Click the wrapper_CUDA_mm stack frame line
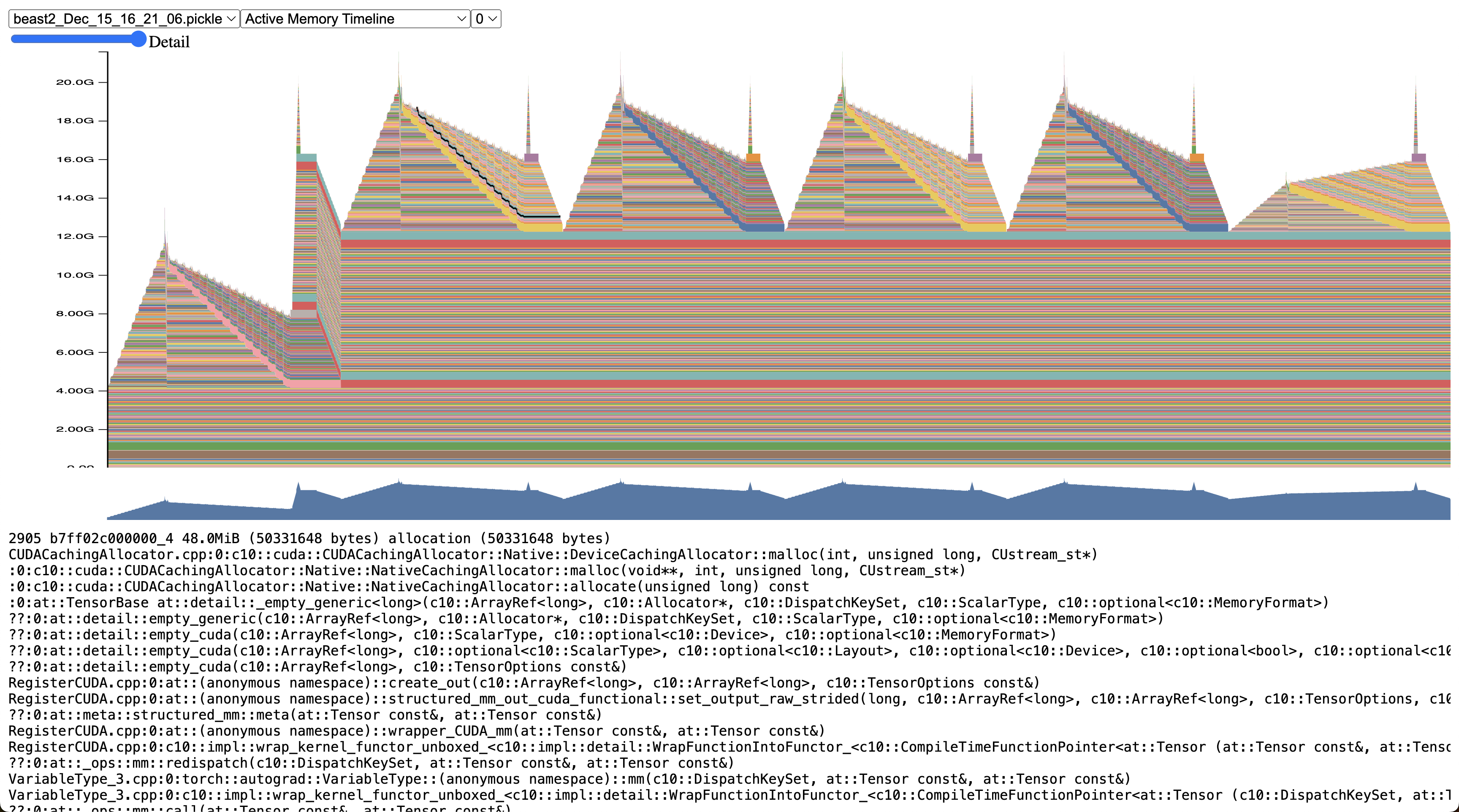The width and height of the screenshot is (1459, 812). 416,731
